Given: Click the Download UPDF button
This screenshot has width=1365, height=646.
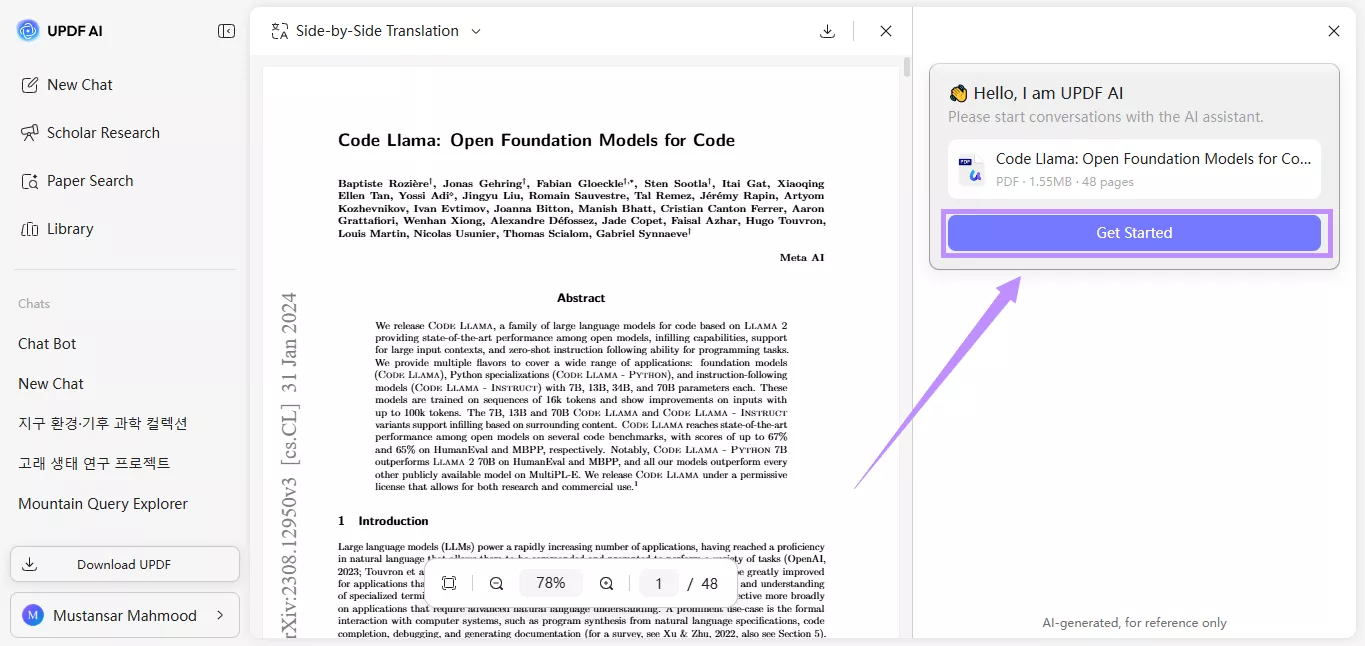Looking at the screenshot, I should tap(125, 564).
